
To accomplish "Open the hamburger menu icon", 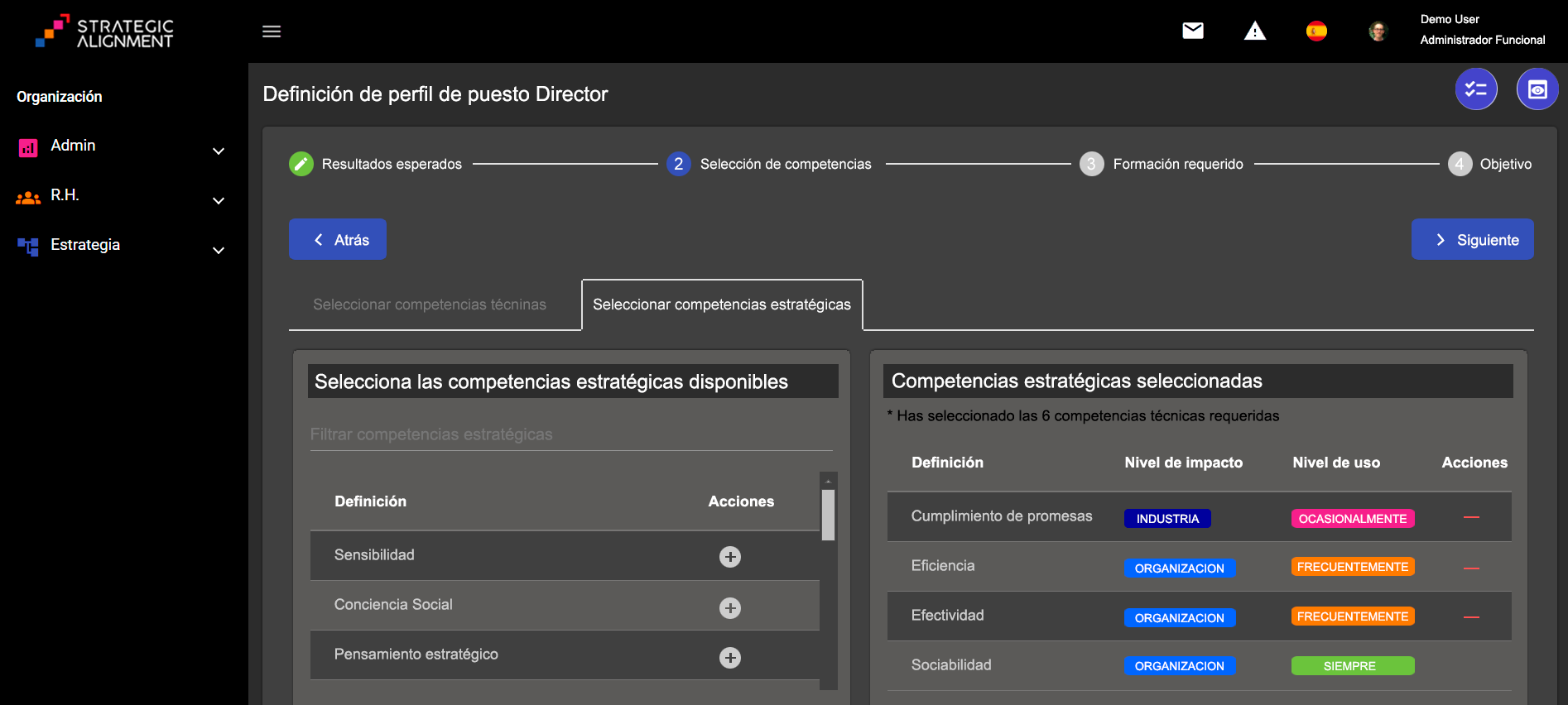I will 272,31.
